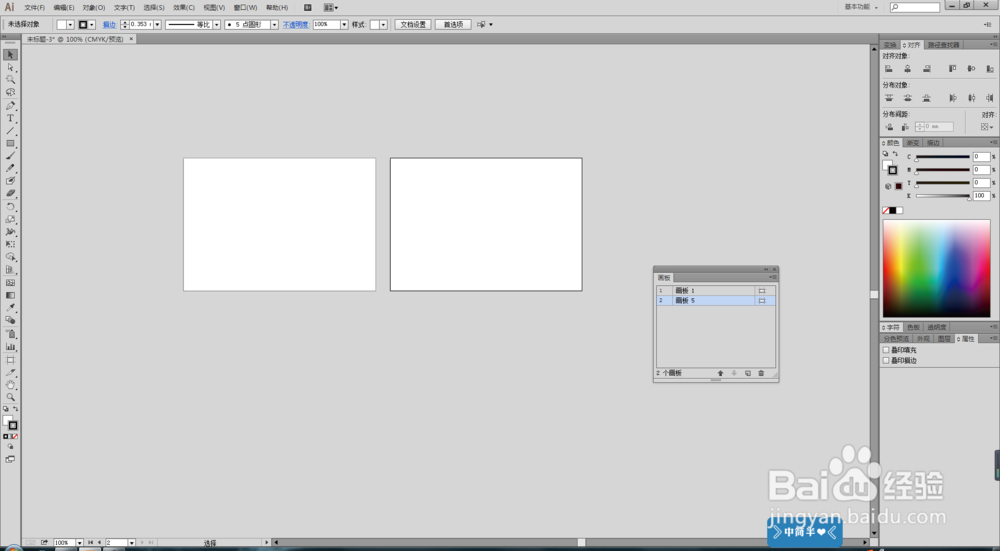Click the None swatch in Color panel

(886, 210)
